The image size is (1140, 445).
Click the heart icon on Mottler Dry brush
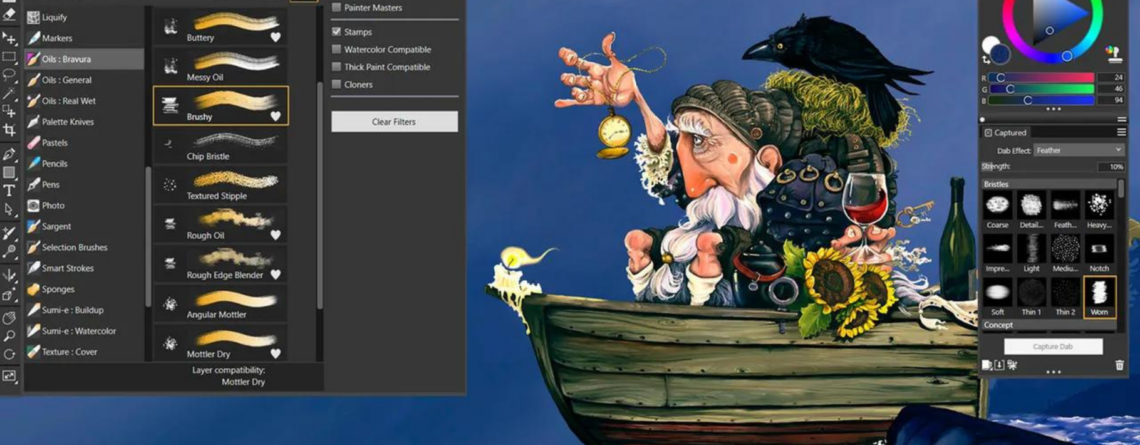(275, 353)
